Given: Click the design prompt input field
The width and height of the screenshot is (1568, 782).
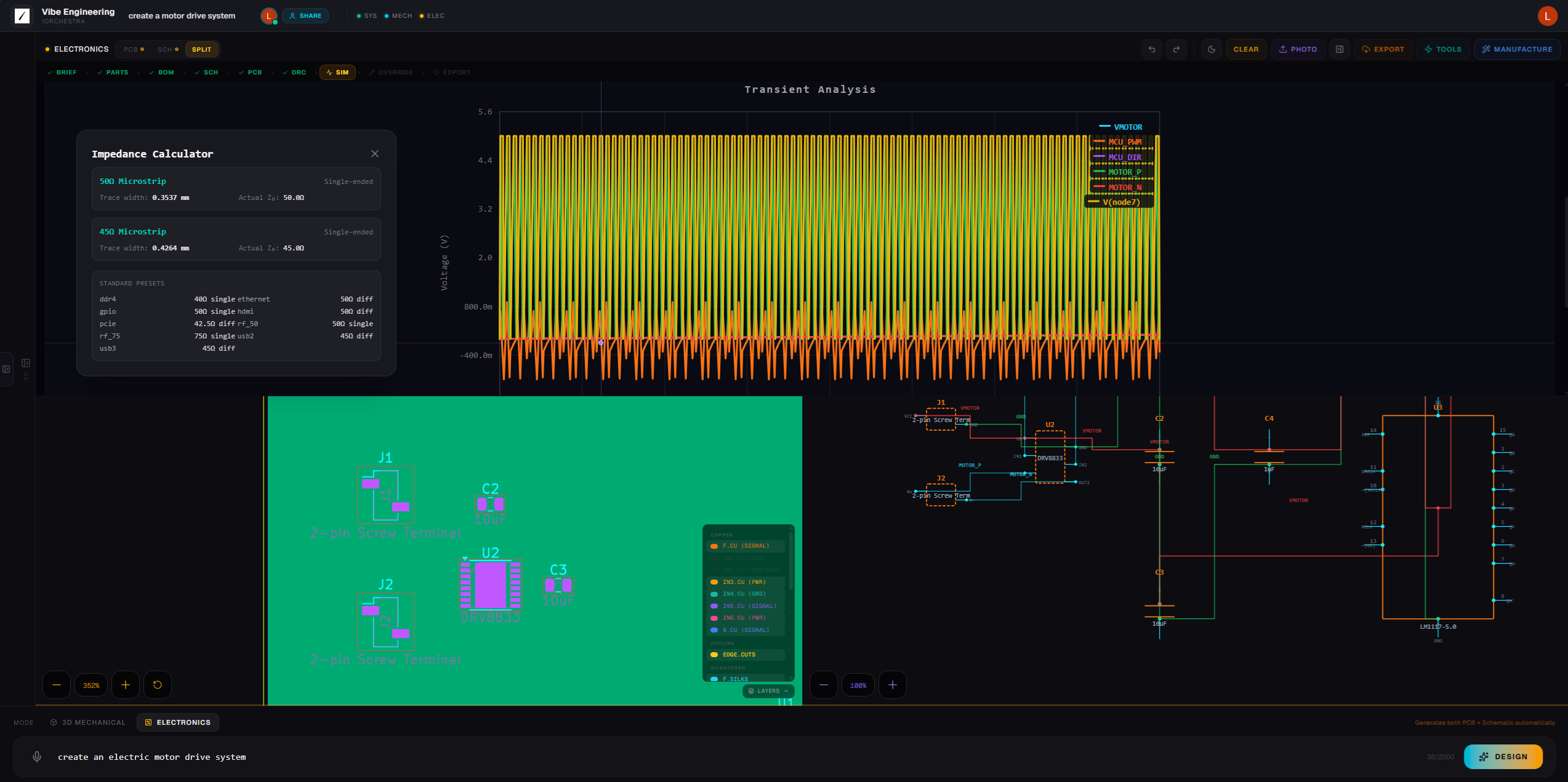Looking at the screenshot, I should [x=733, y=757].
